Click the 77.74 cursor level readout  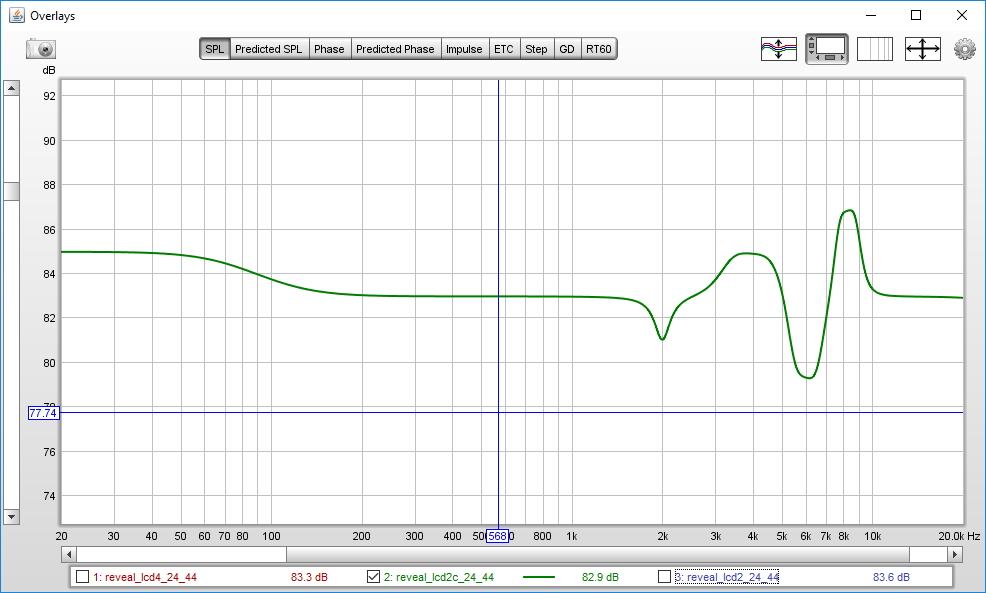coord(43,413)
